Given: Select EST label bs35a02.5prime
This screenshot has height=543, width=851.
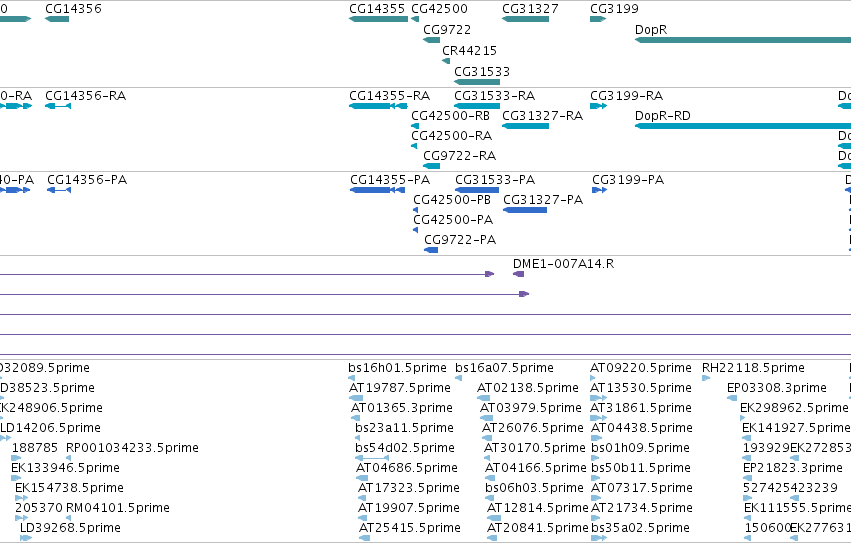Looking at the screenshot, I should (640, 528).
